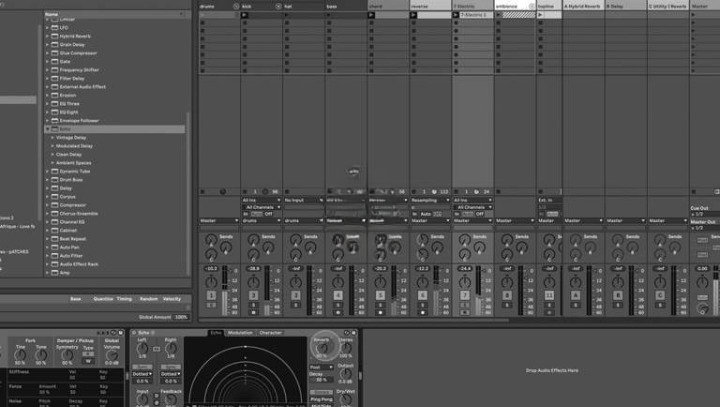Launch the reverse track clip
Screen dimensions: 720x407
(413, 15)
